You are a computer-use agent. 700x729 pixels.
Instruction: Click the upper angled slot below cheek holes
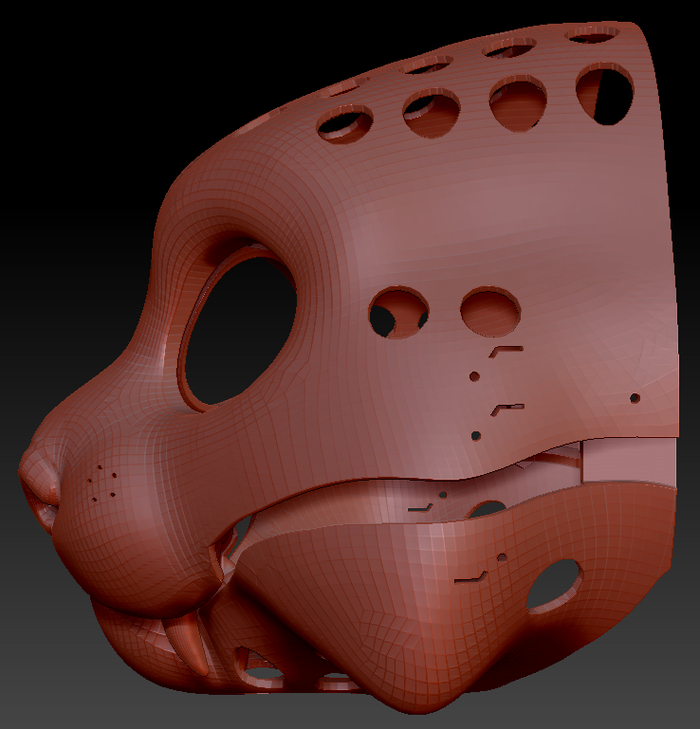tap(506, 351)
